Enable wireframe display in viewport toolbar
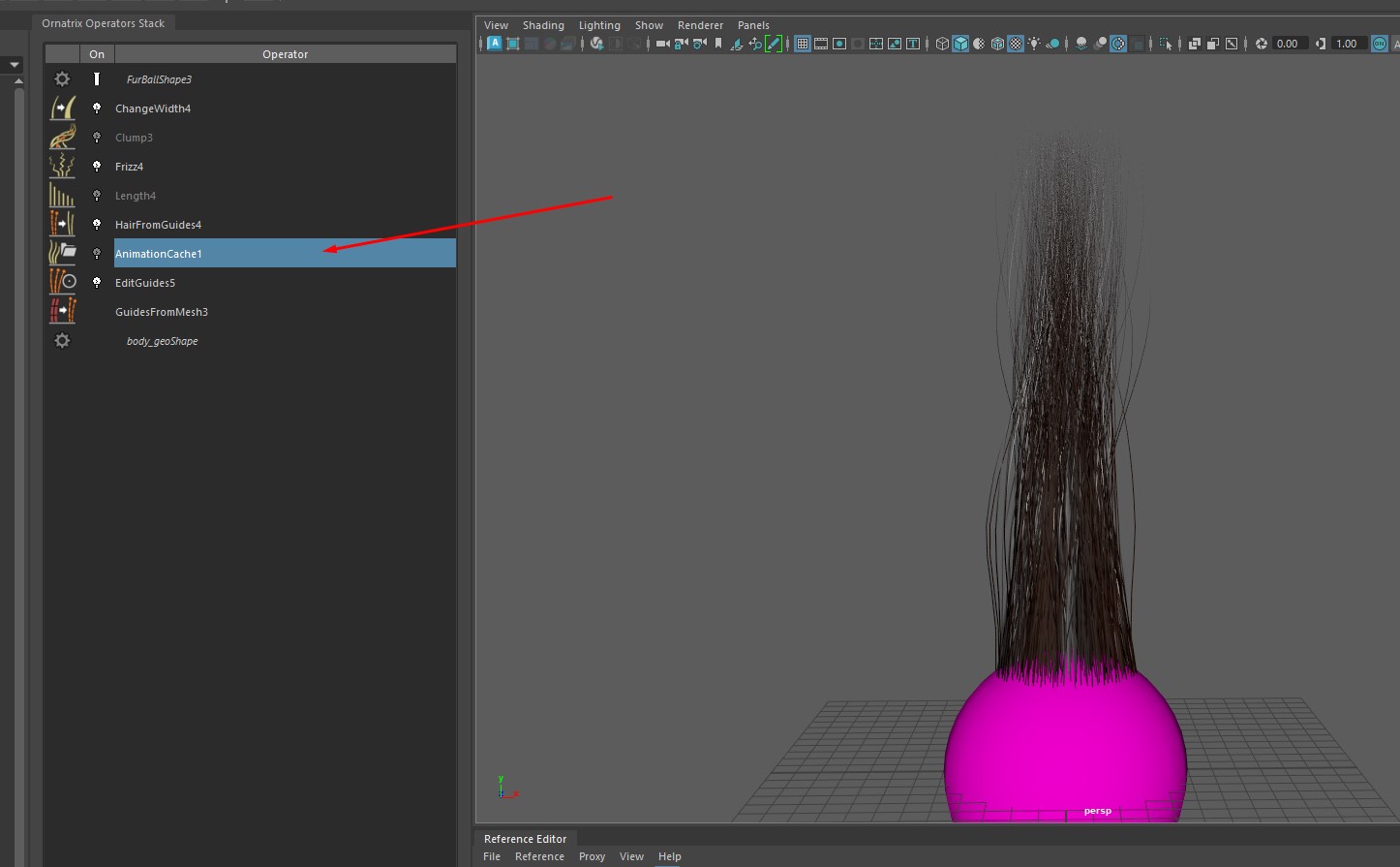 (942, 44)
